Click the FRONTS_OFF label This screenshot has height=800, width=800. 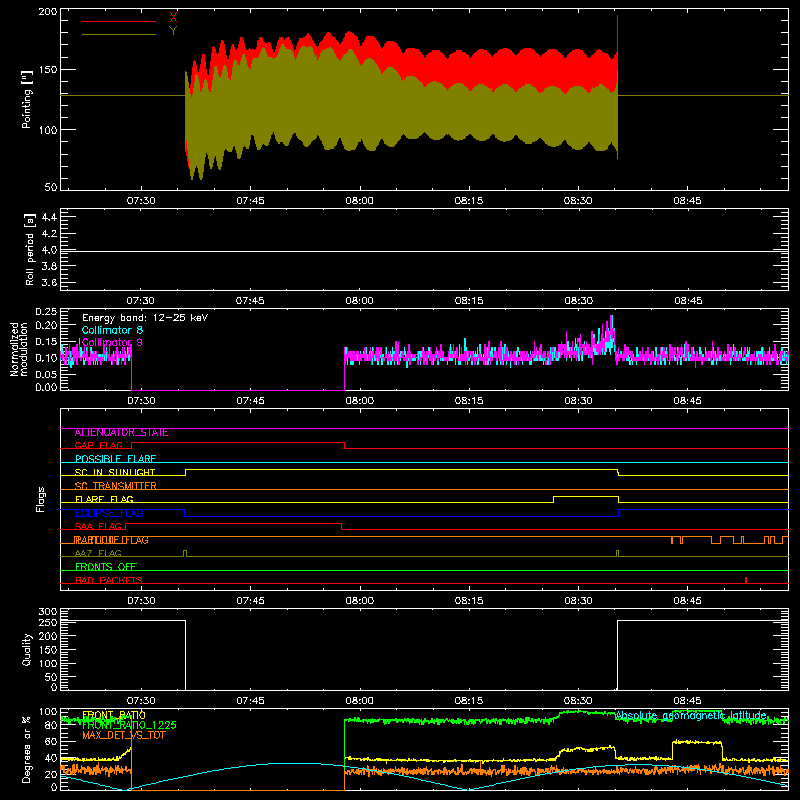(106, 567)
